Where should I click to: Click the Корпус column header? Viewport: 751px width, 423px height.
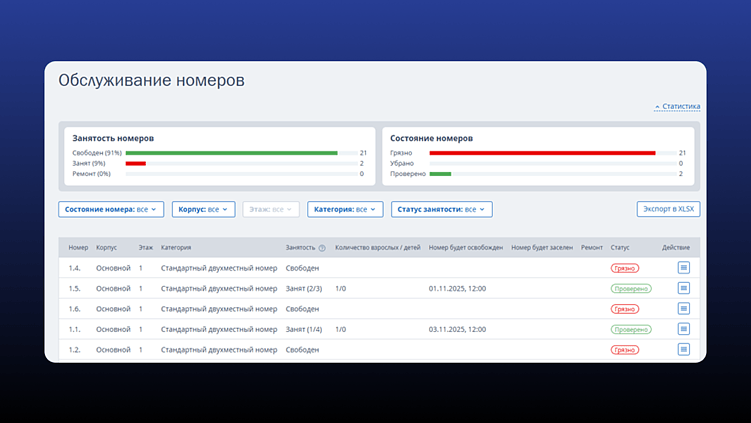point(106,248)
